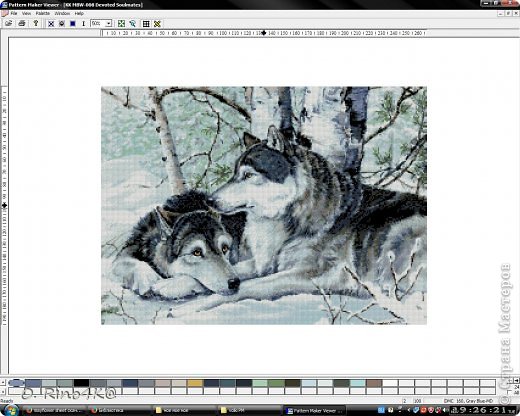Switch to Pattern Maker Viewer taskbar button

click(x=315, y=410)
